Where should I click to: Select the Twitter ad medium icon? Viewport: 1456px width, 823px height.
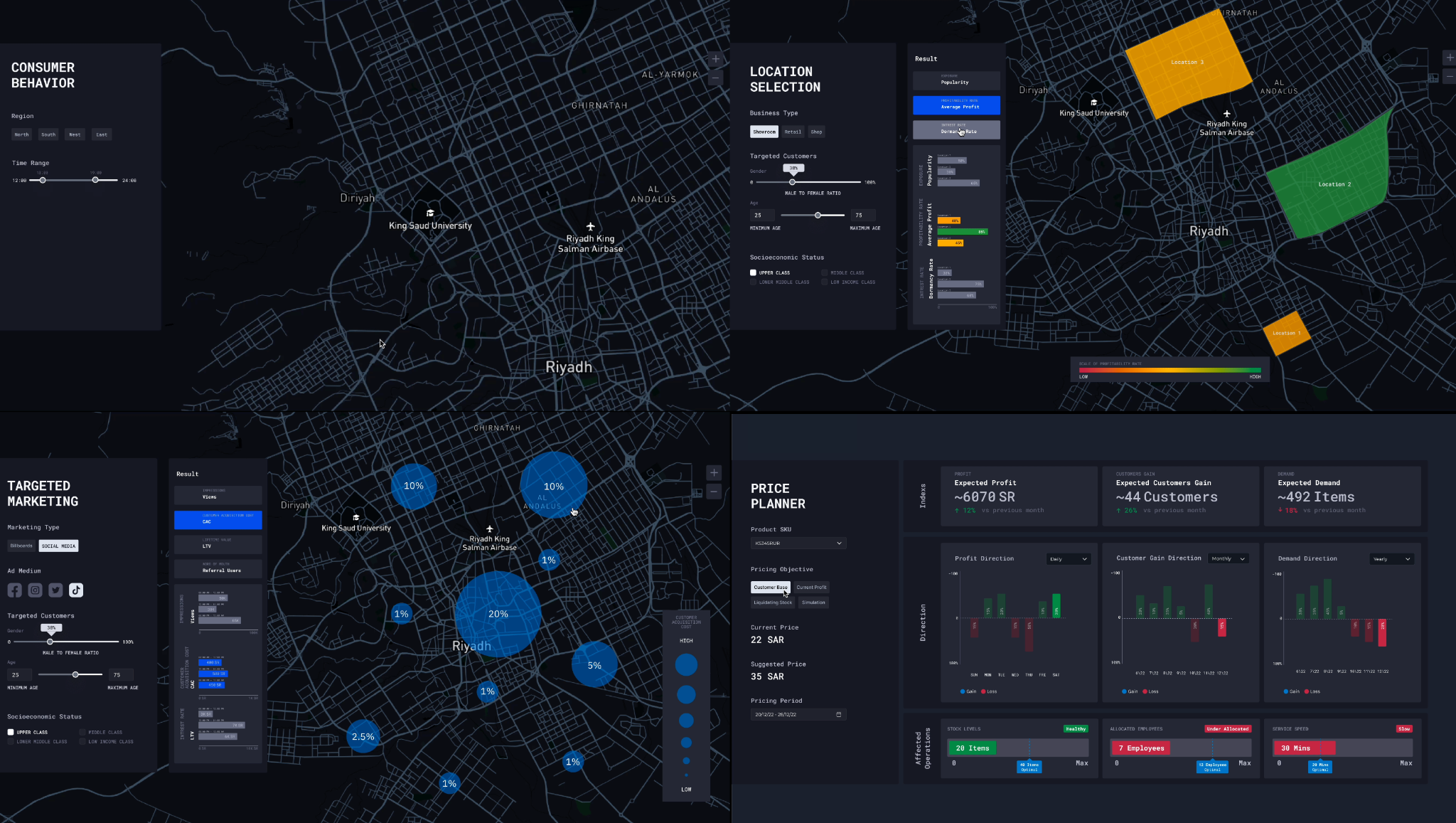[x=55, y=590]
